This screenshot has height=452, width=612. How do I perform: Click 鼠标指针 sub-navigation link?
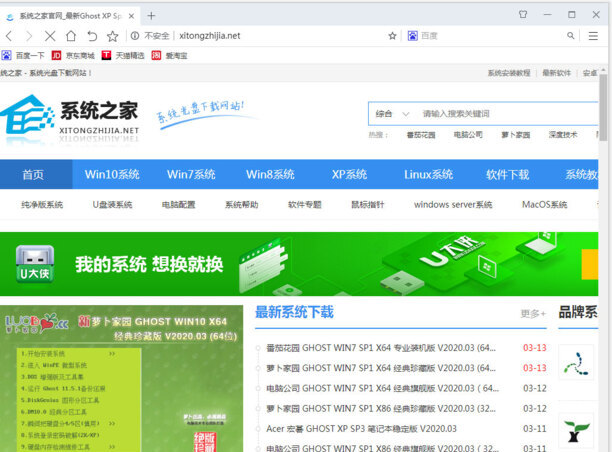[x=368, y=205]
